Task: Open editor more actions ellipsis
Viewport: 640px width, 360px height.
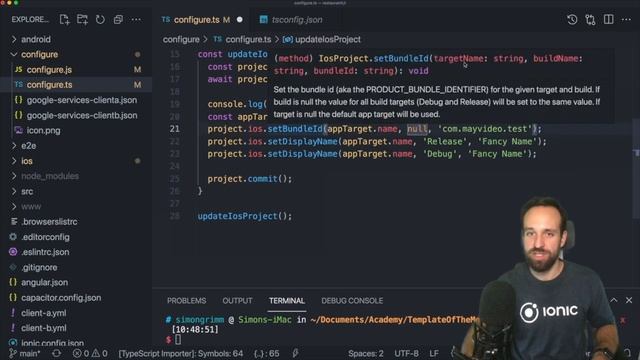Action: 627,20
